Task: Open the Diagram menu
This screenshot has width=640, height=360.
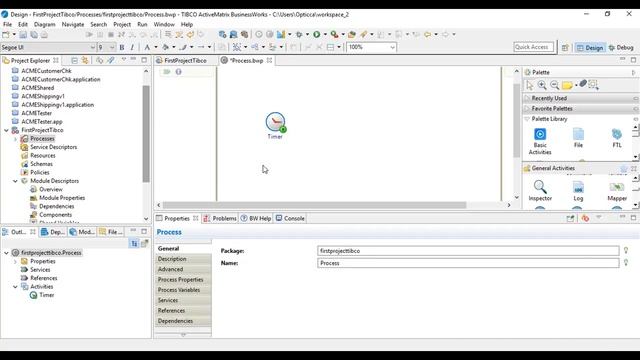Action: [44, 24]
